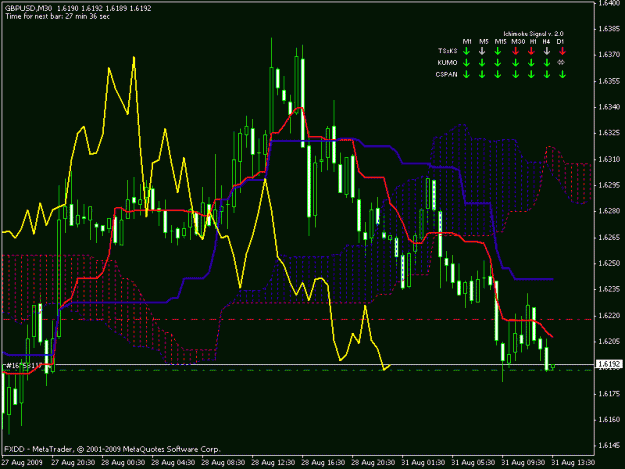The width and height of the screenshot is (625, 469).
Task: Click the 1.6145 price scale label
Action: click(609, 445)
